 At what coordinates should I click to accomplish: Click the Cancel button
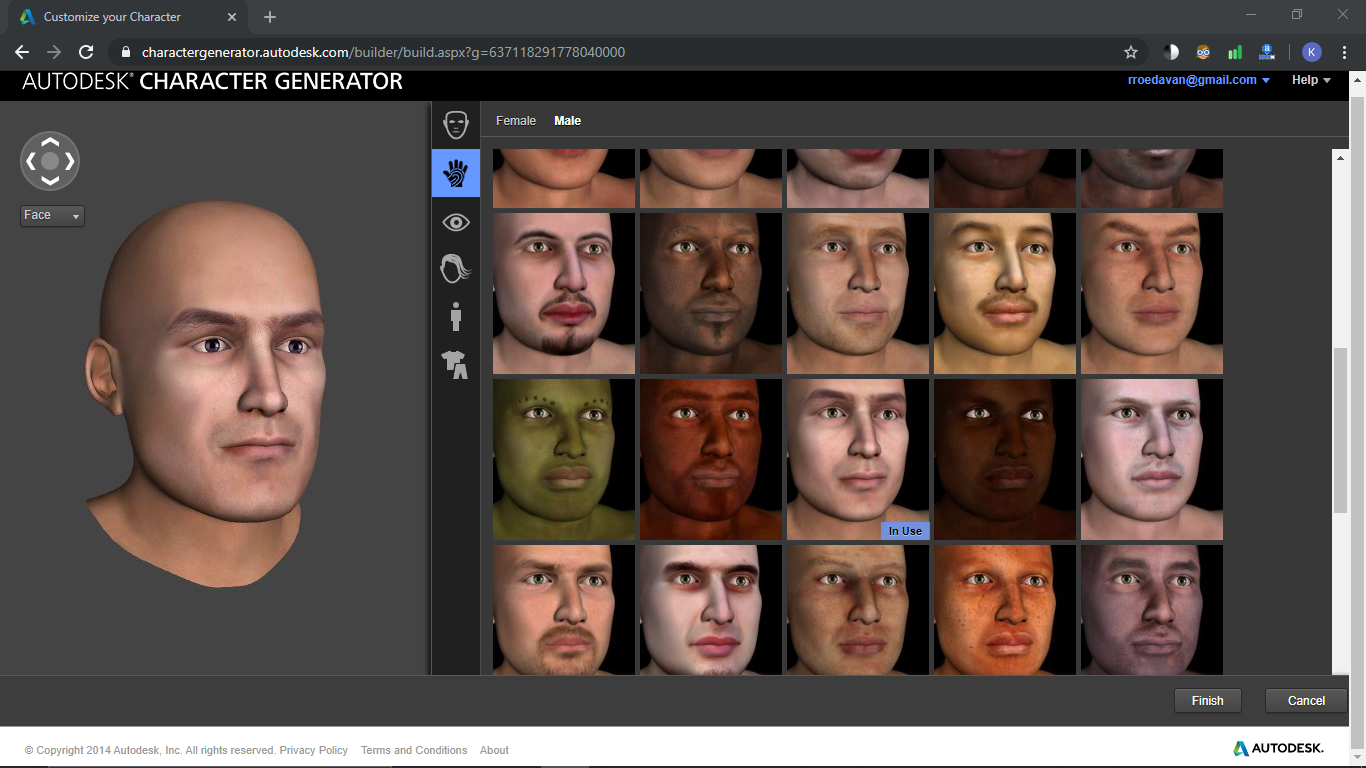click(1305, 700)
